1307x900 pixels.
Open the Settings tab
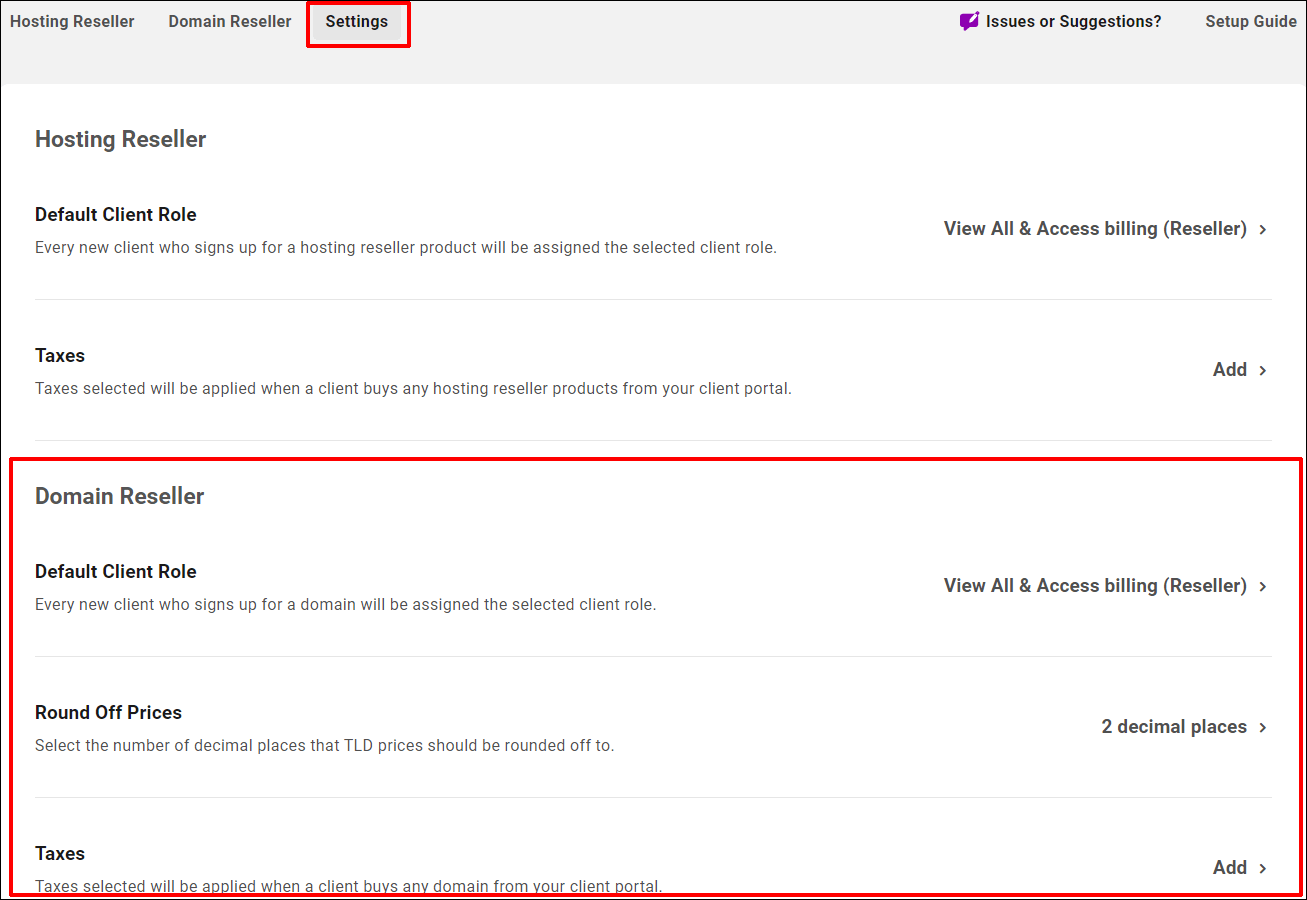[357, 20]
